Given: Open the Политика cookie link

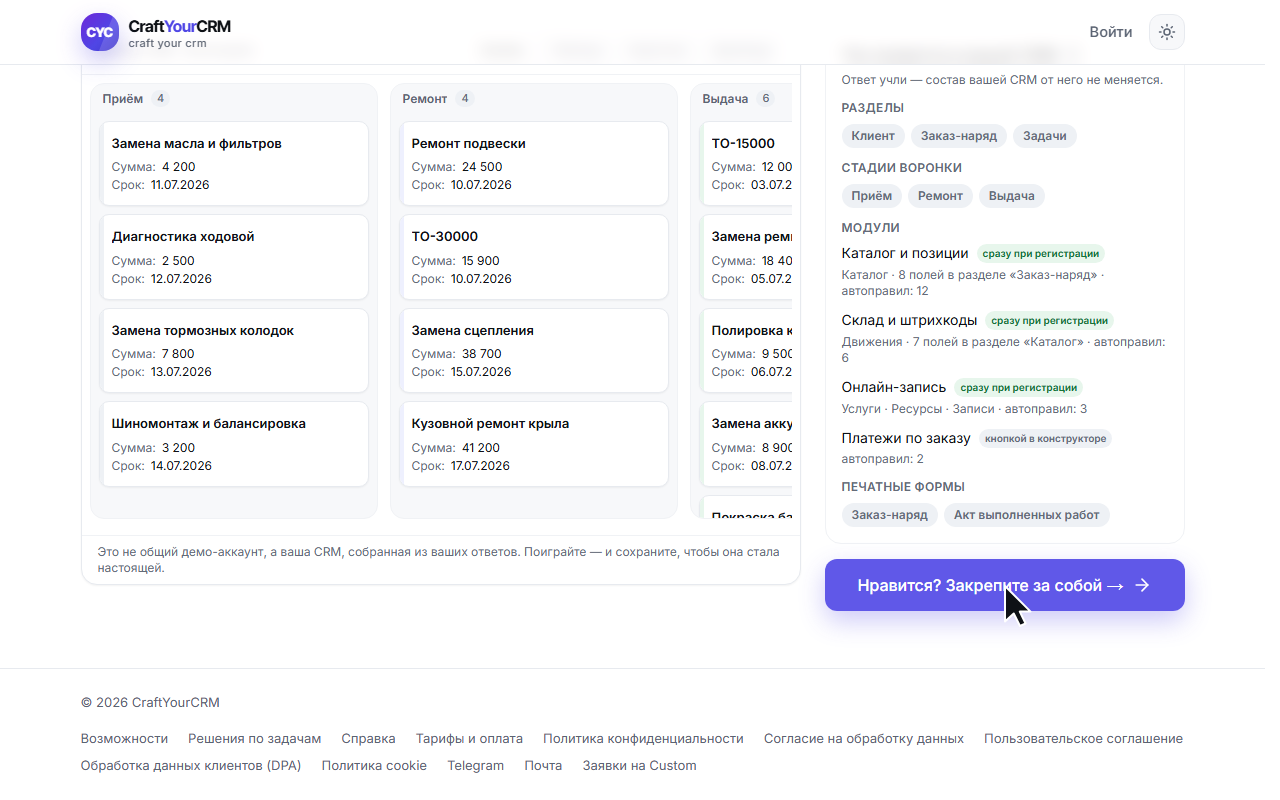Looking at the screenshot, I should pos(374,766).
